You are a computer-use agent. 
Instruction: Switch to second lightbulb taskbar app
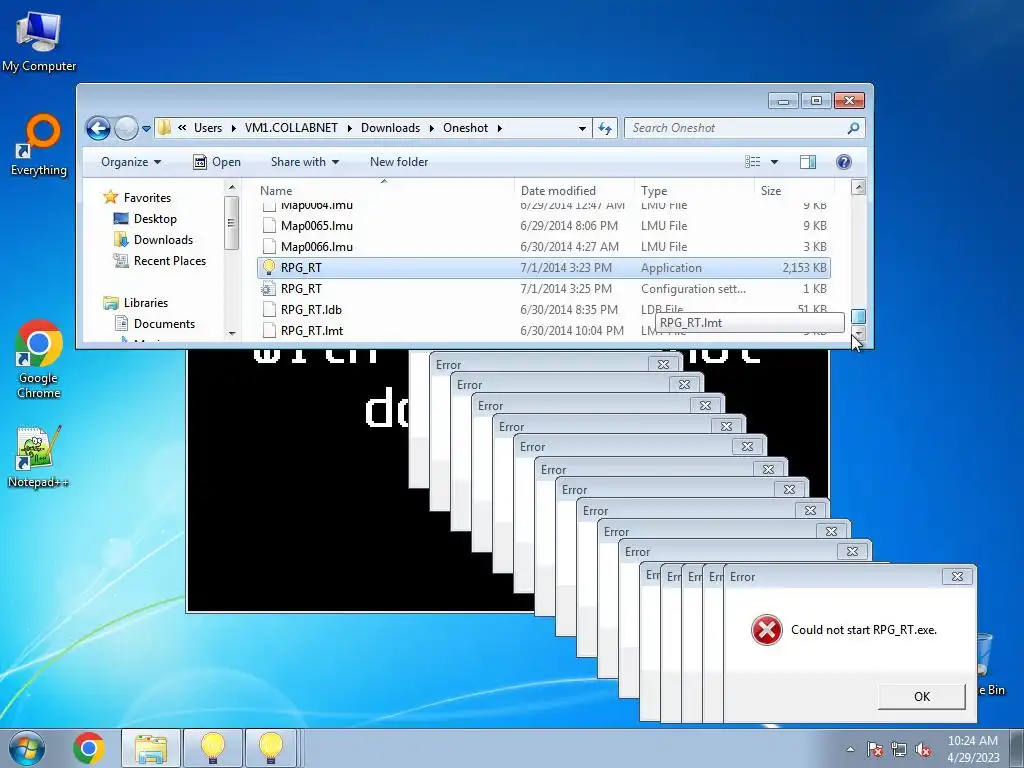[x=270, y=748]
